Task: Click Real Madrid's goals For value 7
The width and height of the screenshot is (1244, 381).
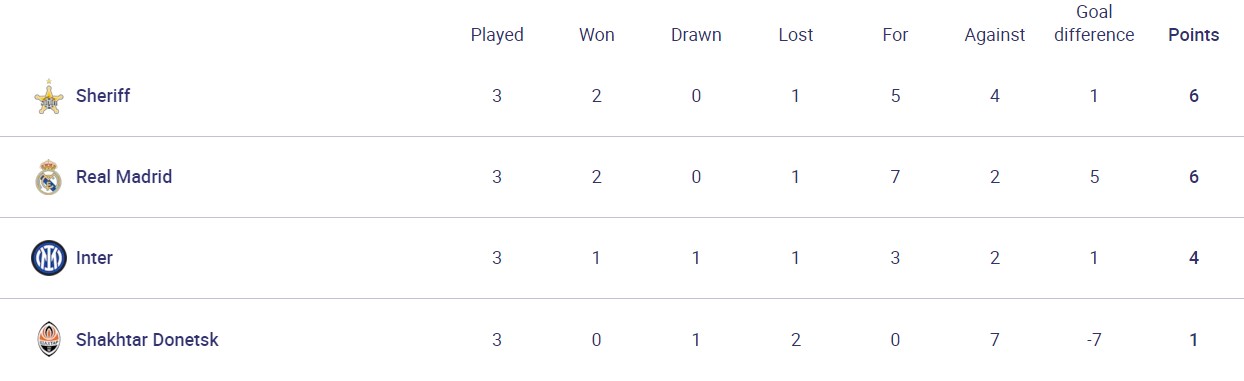Action: 895,177
